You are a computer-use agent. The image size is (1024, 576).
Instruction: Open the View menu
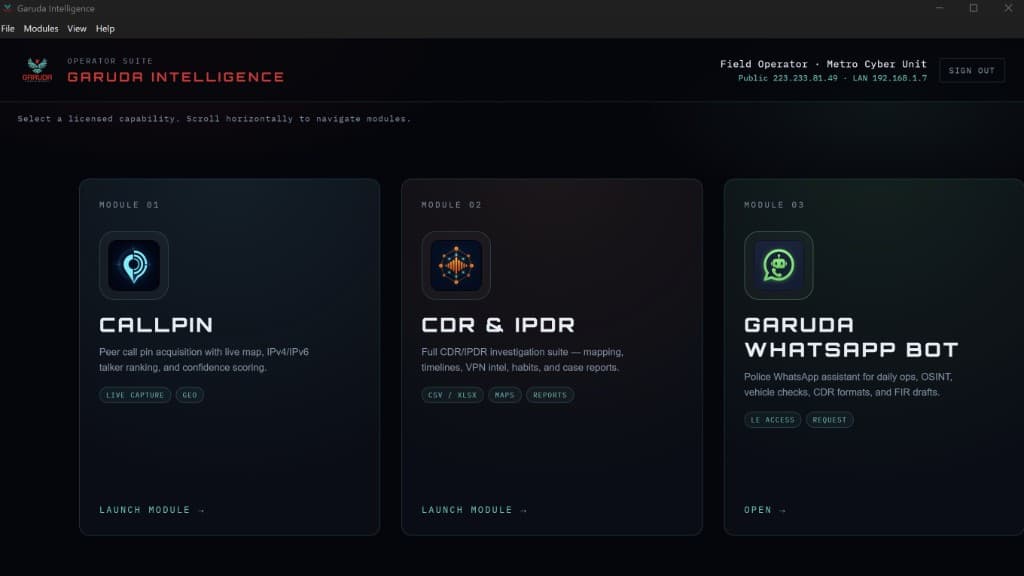coord(76,29)
